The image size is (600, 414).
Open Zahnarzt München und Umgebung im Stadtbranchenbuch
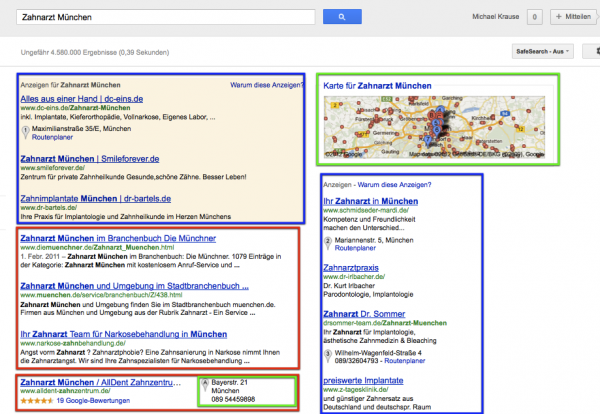click(x=134, y=286)
